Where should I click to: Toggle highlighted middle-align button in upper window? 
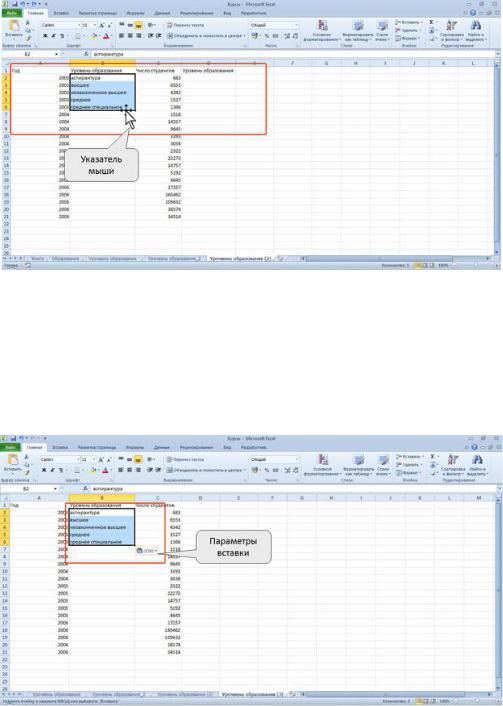coord(138,26)
